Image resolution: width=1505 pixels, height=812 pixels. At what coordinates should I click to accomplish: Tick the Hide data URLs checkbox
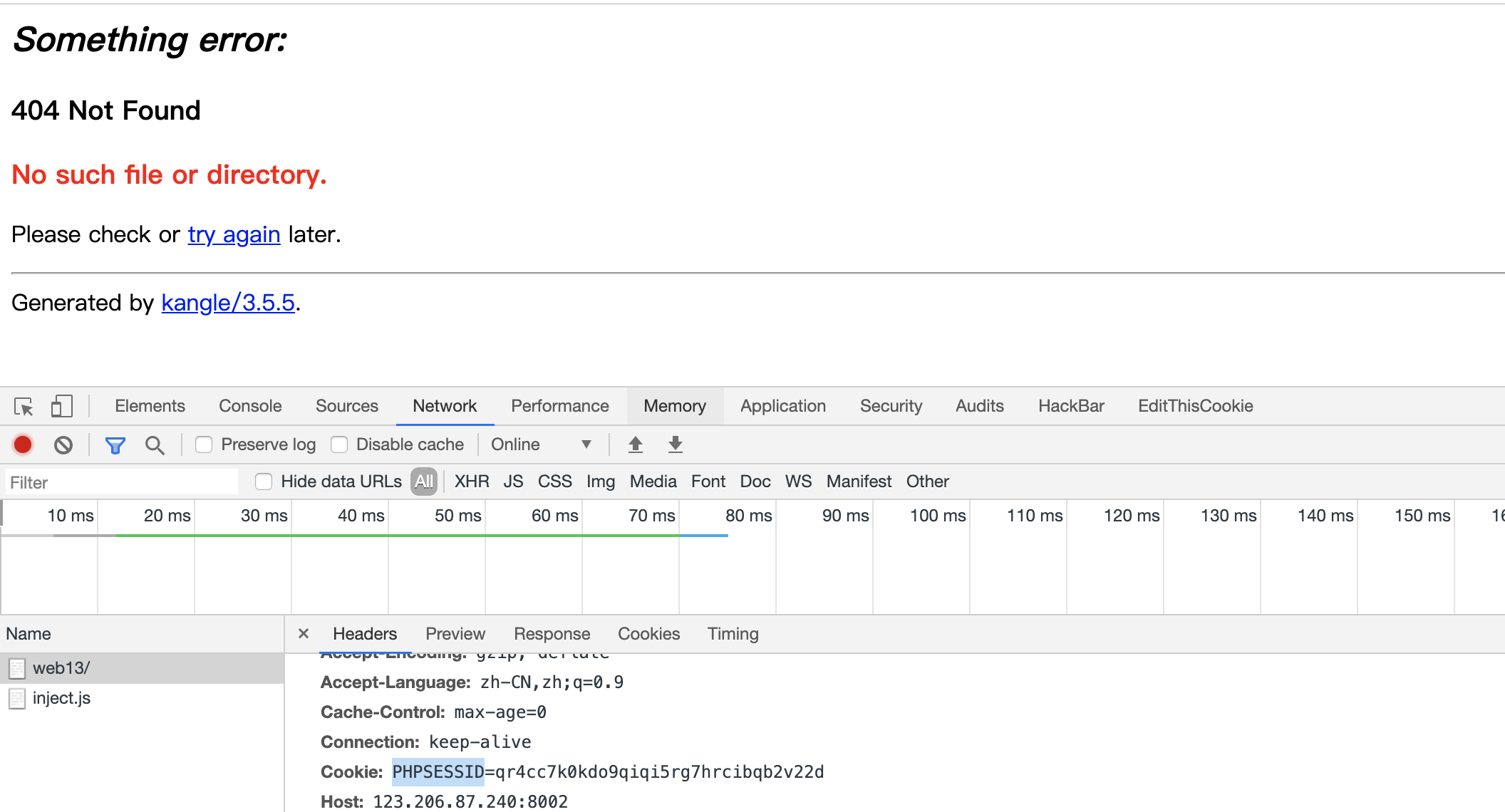(264, 482)
